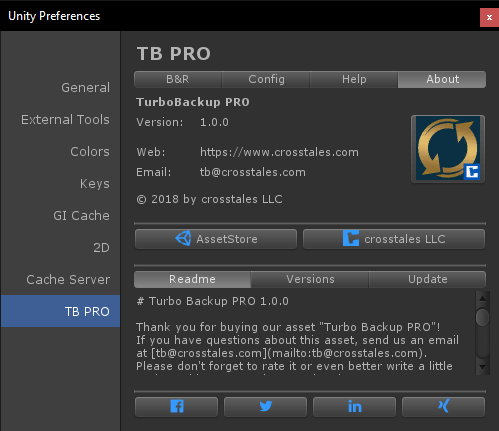Open the 2D preferences section
This screenshot has height=431, width=499.
click(60, 248)
